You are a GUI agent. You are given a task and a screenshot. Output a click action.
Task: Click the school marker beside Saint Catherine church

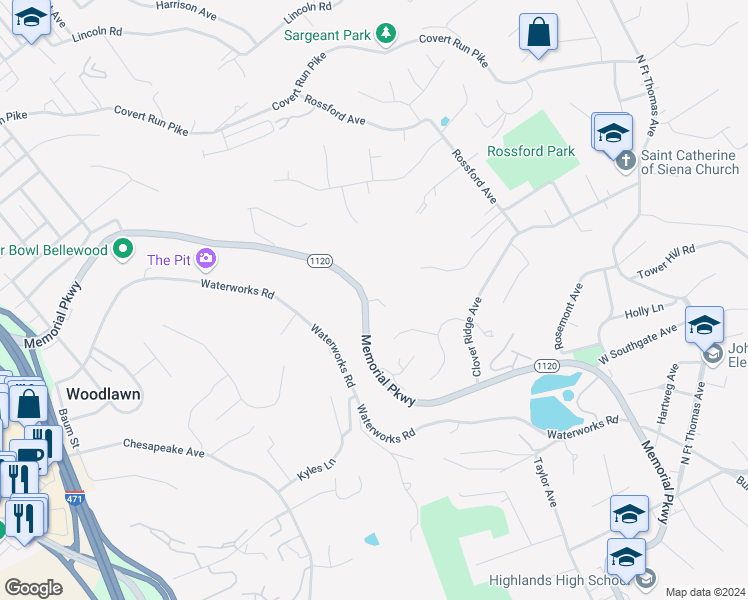point(613,134)
